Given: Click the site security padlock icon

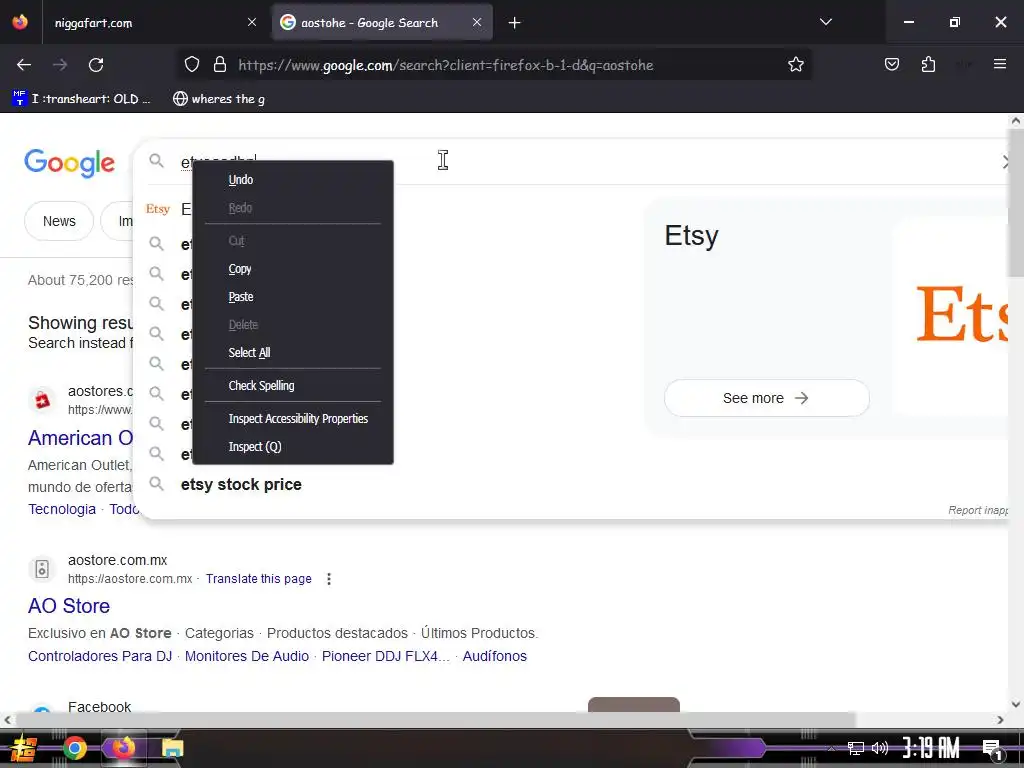Looking at the screenshot, I should tap(220, 65).
